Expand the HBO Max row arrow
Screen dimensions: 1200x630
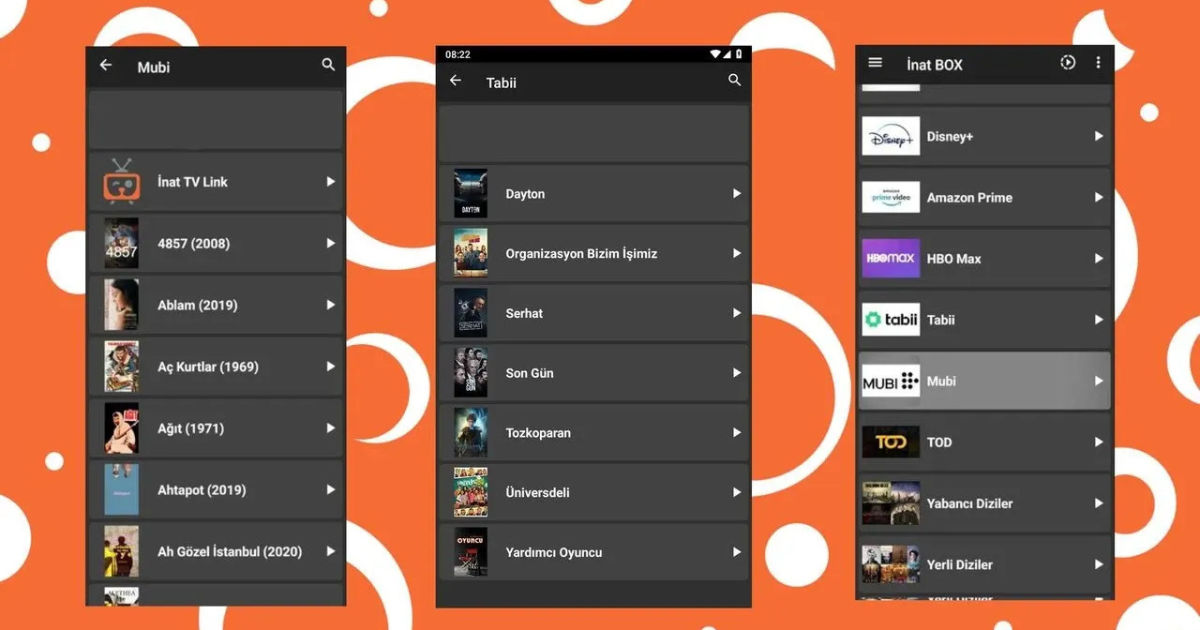(x=1098, y=258)
